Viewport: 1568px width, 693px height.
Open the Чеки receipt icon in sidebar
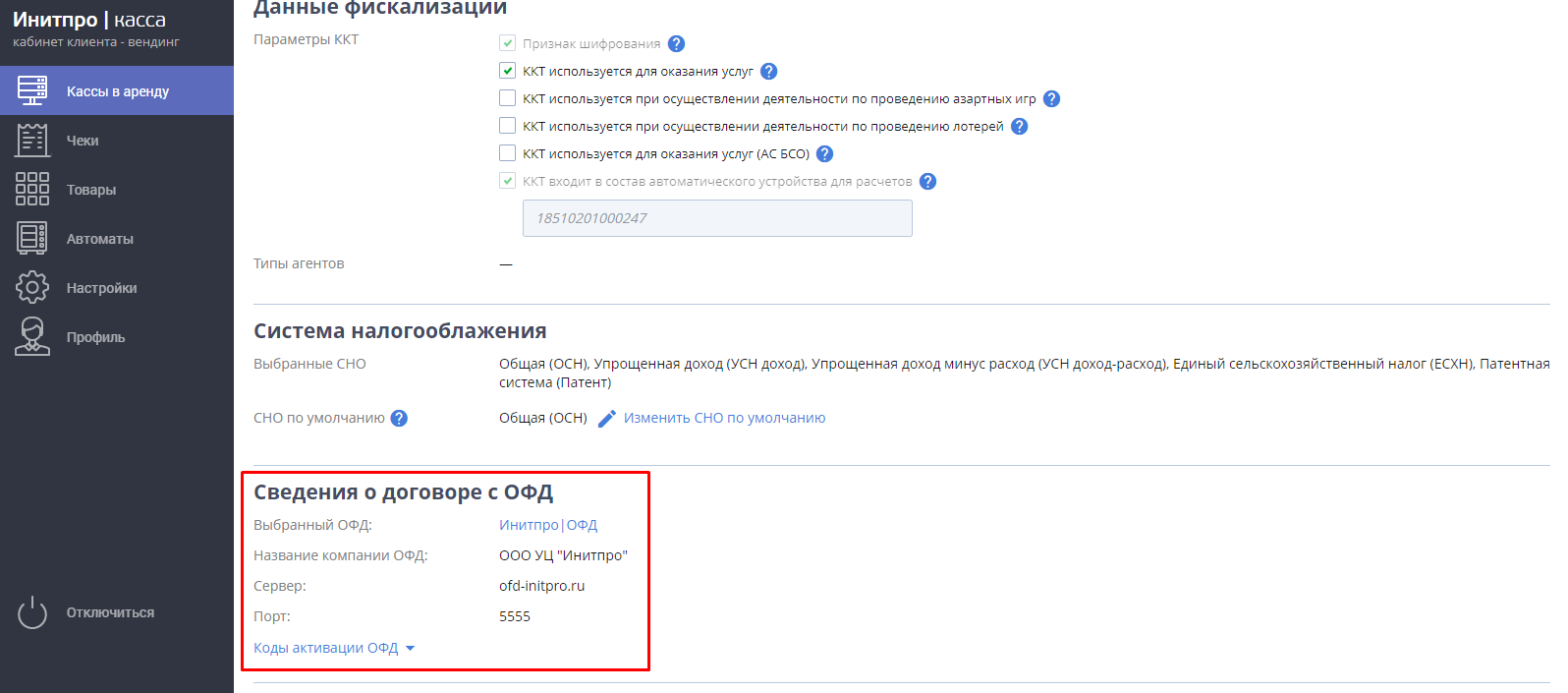point(32,140)
